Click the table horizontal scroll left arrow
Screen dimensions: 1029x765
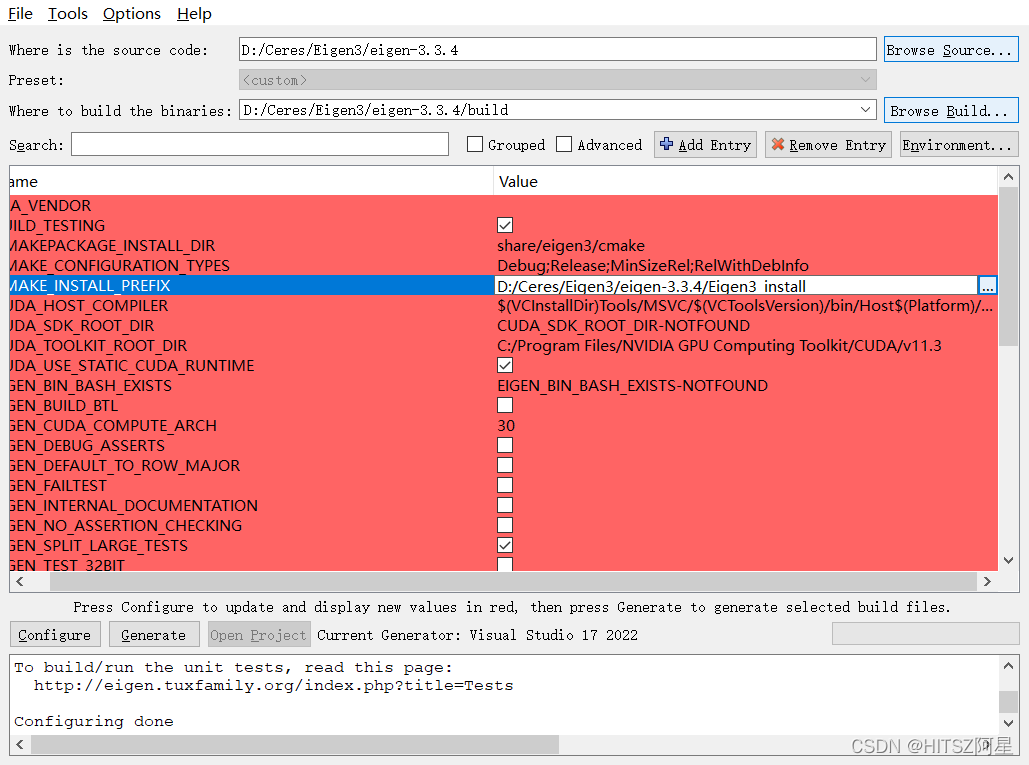[20, 581]
